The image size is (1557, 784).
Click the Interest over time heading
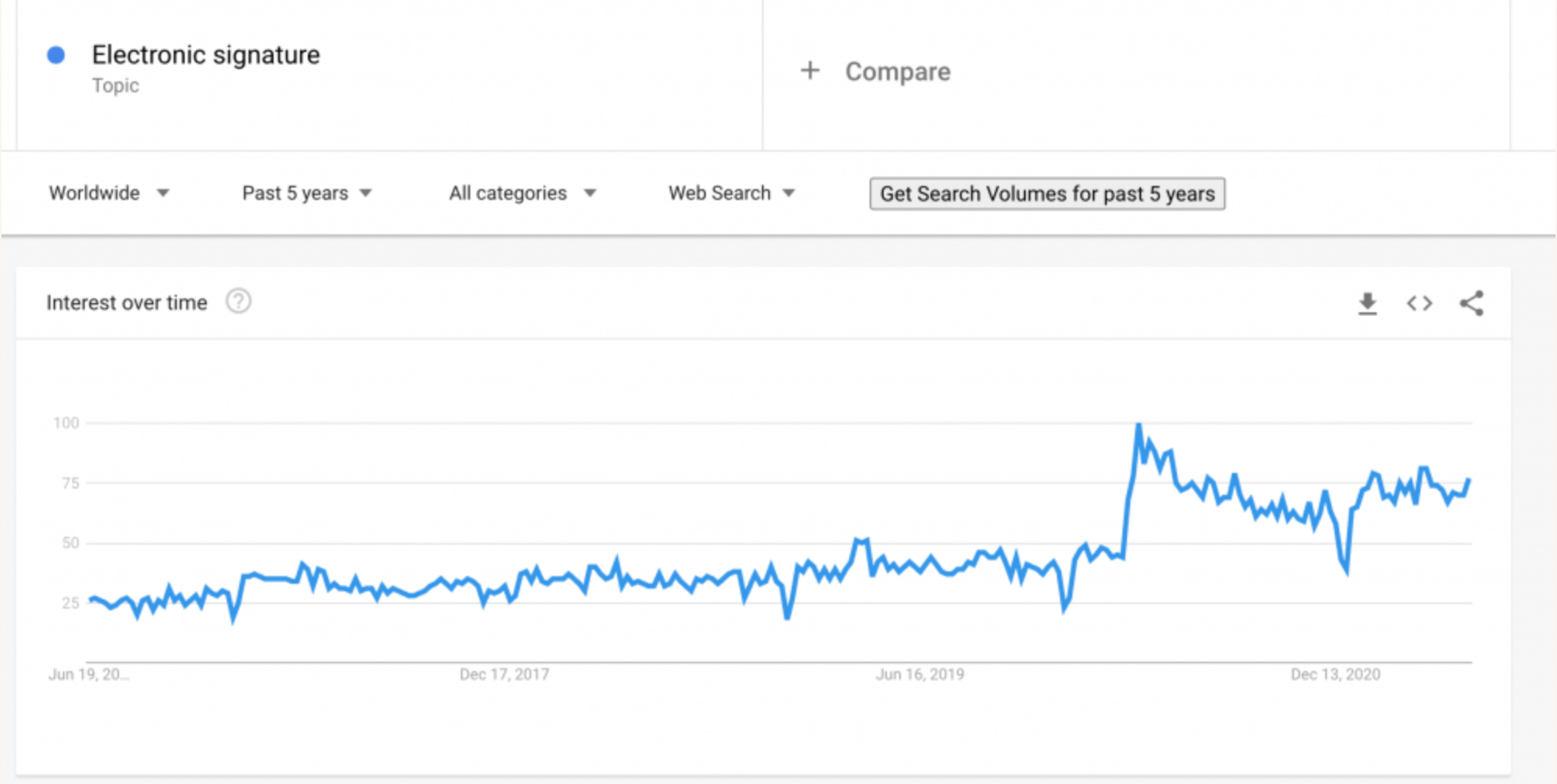pos(127,303)
